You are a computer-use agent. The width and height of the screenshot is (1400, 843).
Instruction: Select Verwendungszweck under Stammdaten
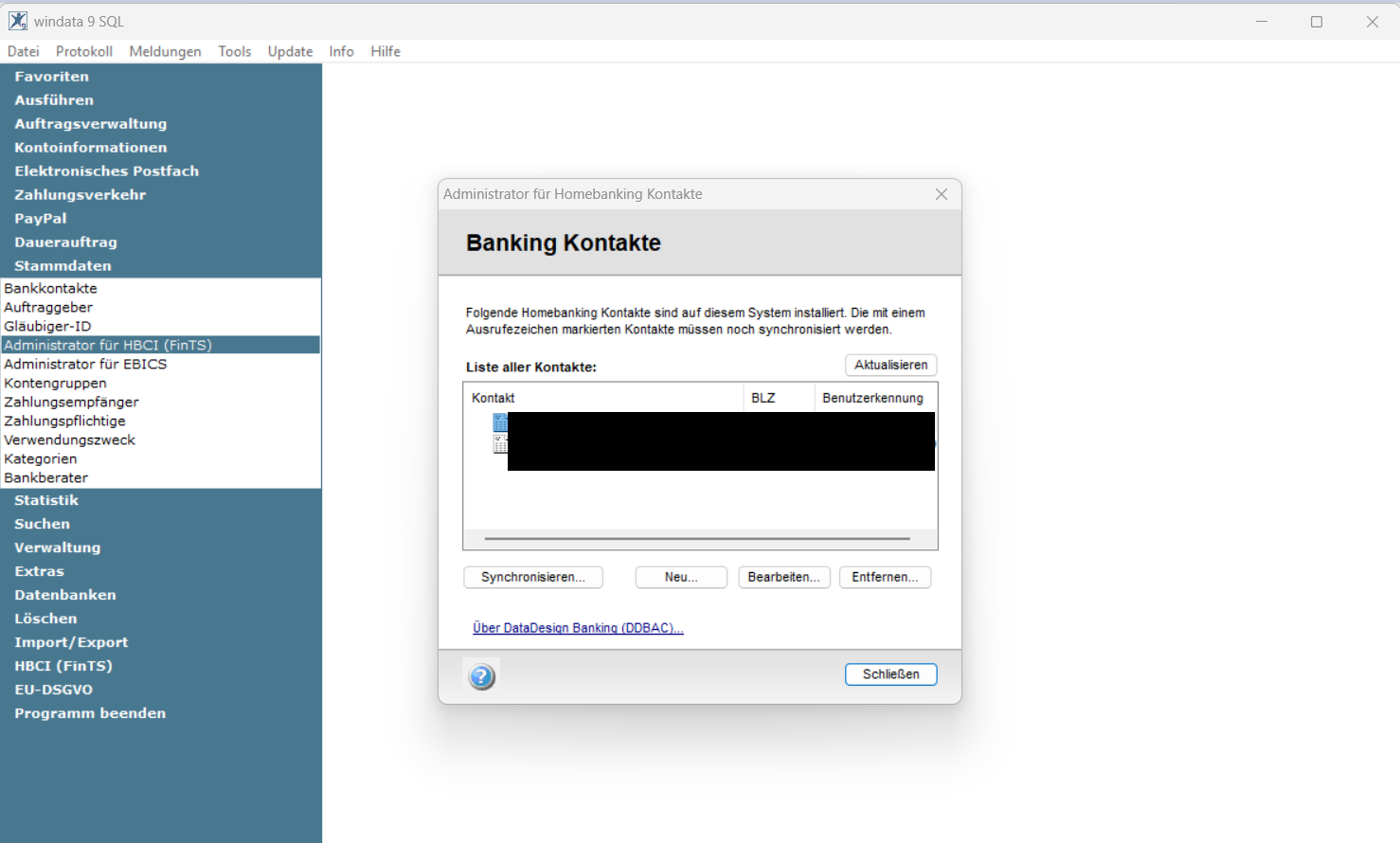click(160, 439)
